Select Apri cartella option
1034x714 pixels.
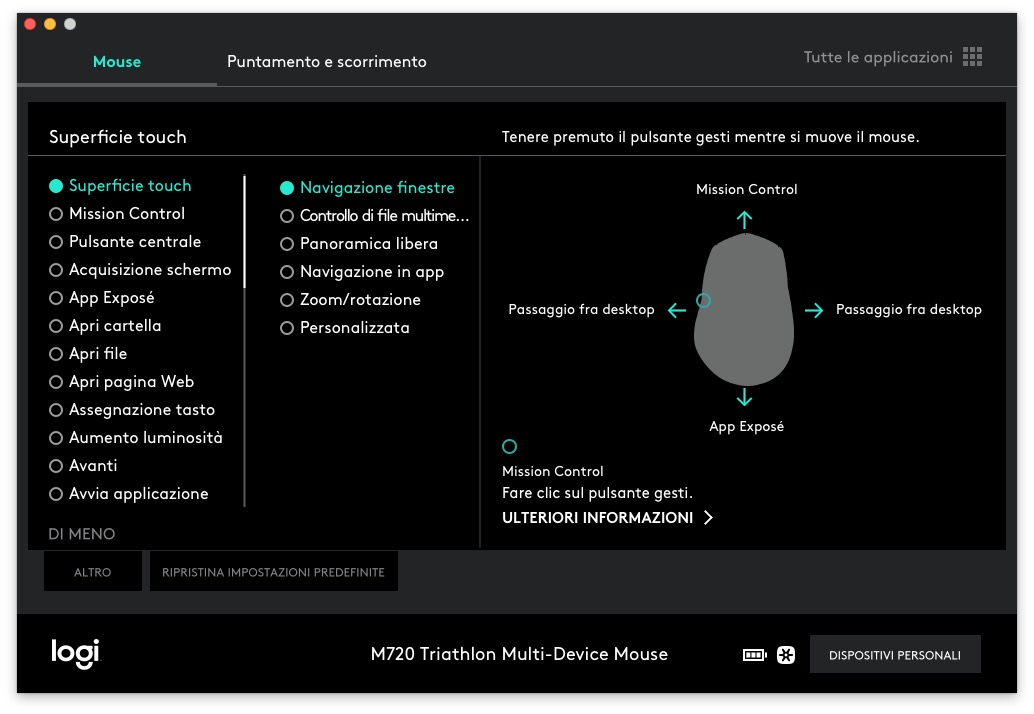pyautogui.click(x=105, y=326)
